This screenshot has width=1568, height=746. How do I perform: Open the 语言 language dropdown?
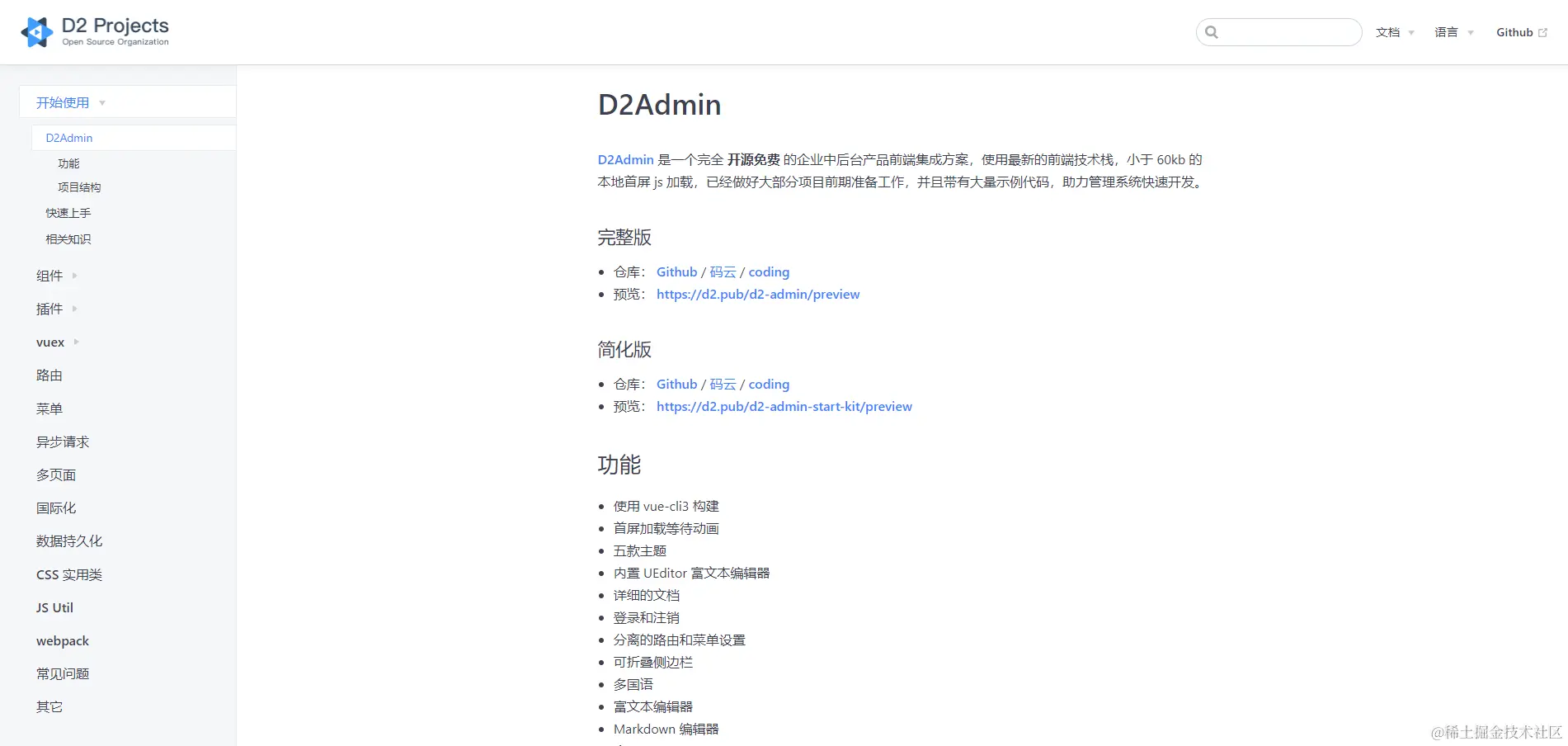pyautogui.click(x=1453, y=32)
